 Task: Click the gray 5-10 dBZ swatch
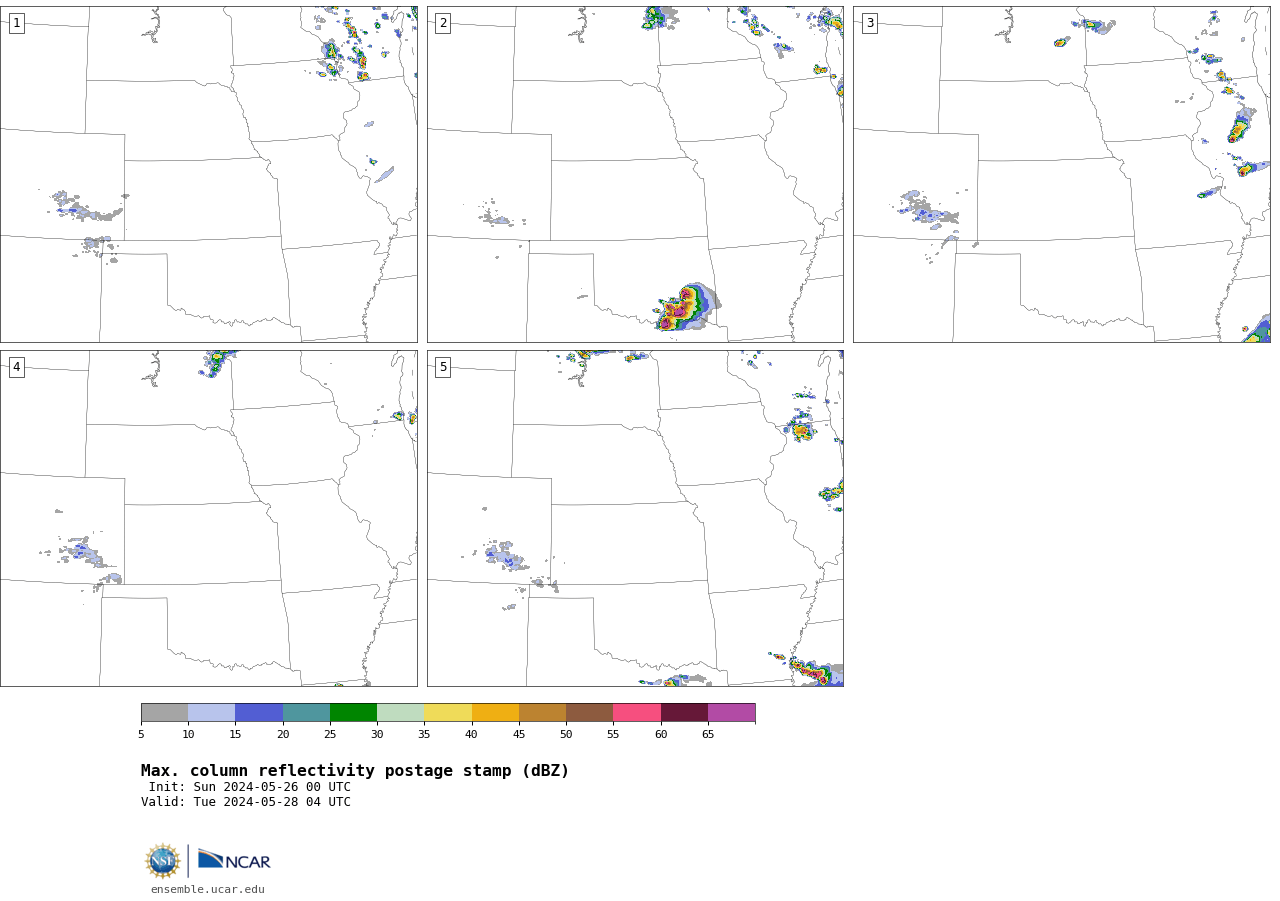[x=164, y=712]
